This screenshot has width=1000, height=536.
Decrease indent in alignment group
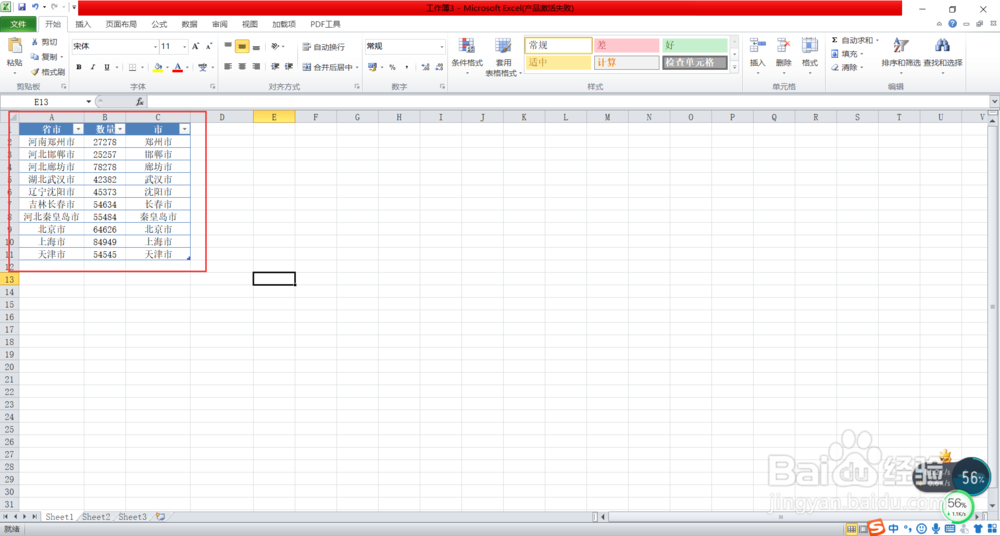click(x=275, y=66)
